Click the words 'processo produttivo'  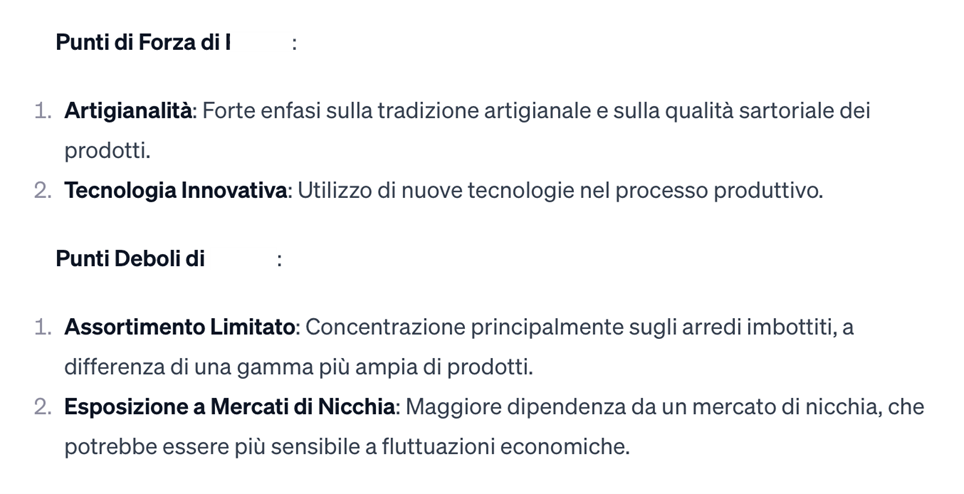pyautogui.click(x=718, y=191)
